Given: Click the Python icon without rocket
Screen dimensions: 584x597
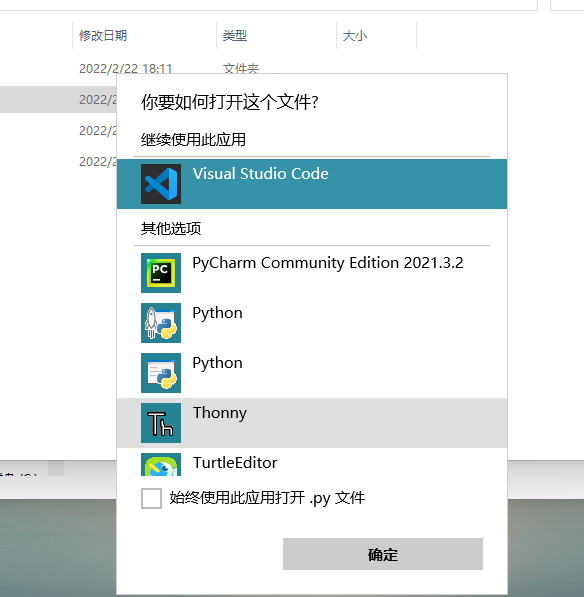Looking at the screenshot, I should coord(161,373).
